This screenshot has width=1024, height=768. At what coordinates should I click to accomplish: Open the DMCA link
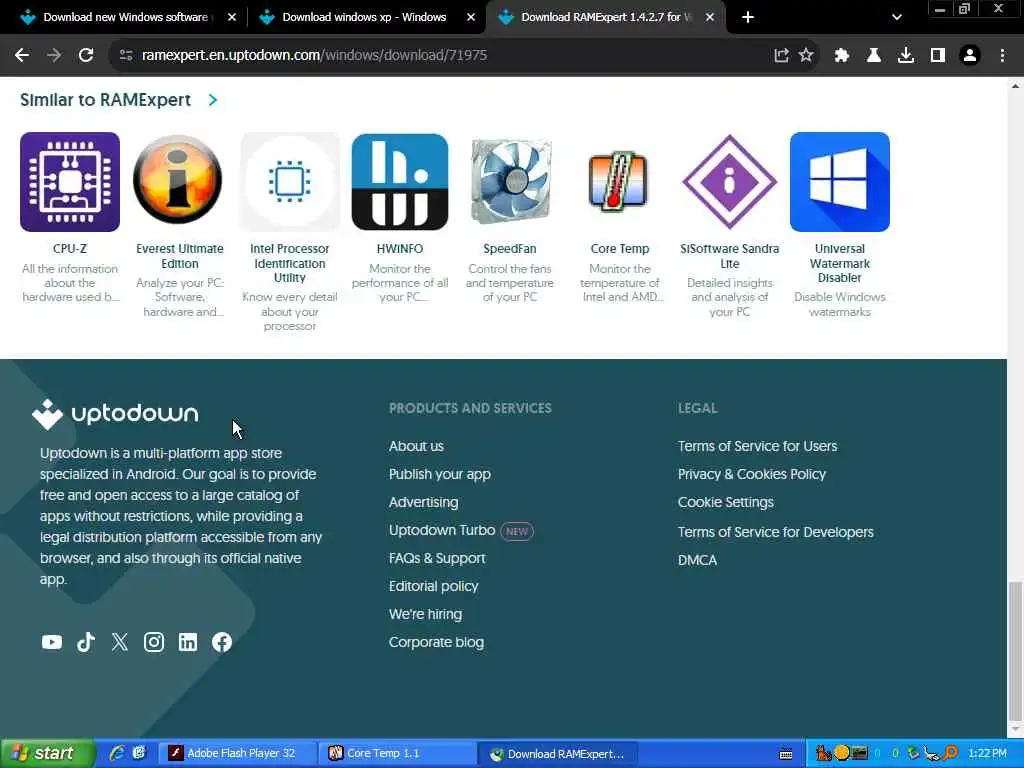click(697, 560)
